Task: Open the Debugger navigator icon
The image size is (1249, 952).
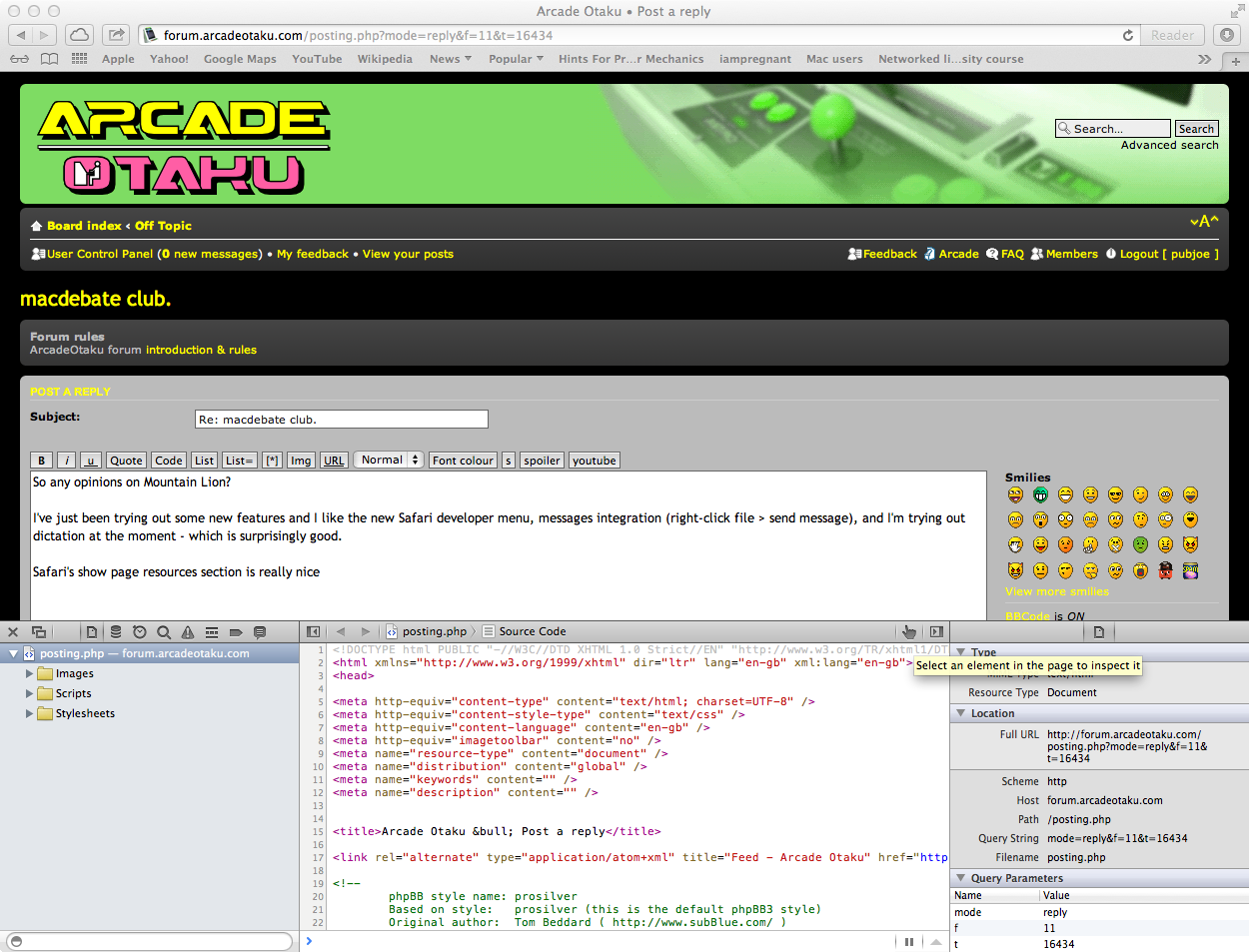Action: 212,631
